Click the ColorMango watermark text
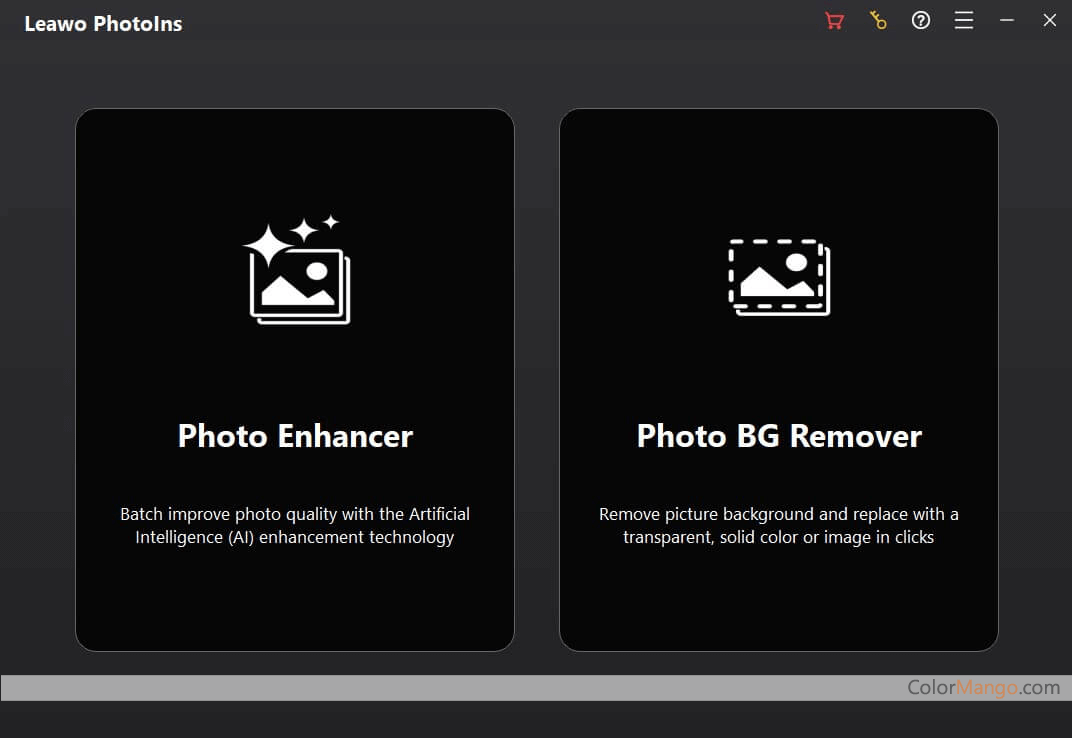This screenshot has height=738, width=1072. 983,688
